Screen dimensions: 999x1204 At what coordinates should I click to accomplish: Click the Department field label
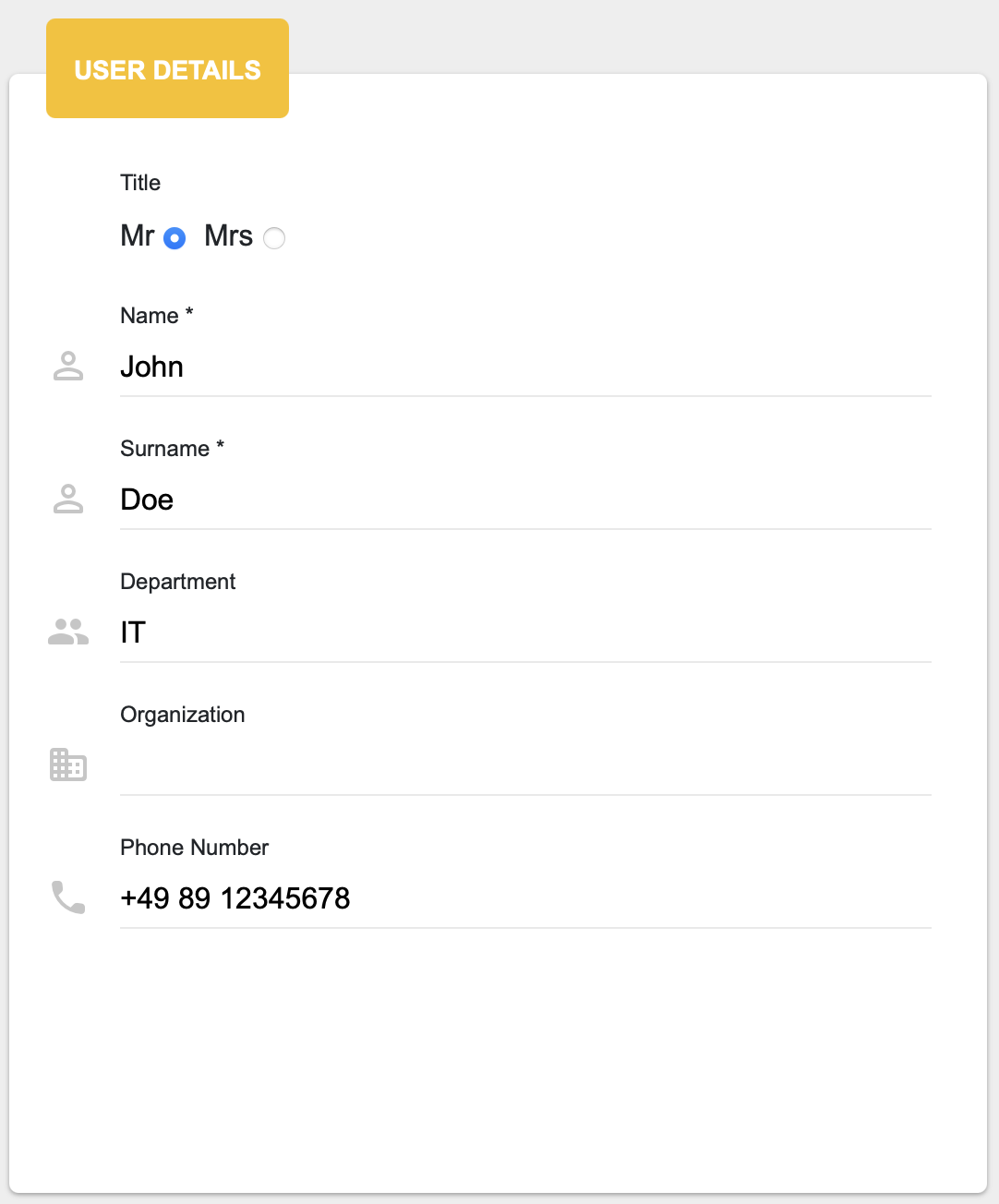coord(178,582)
